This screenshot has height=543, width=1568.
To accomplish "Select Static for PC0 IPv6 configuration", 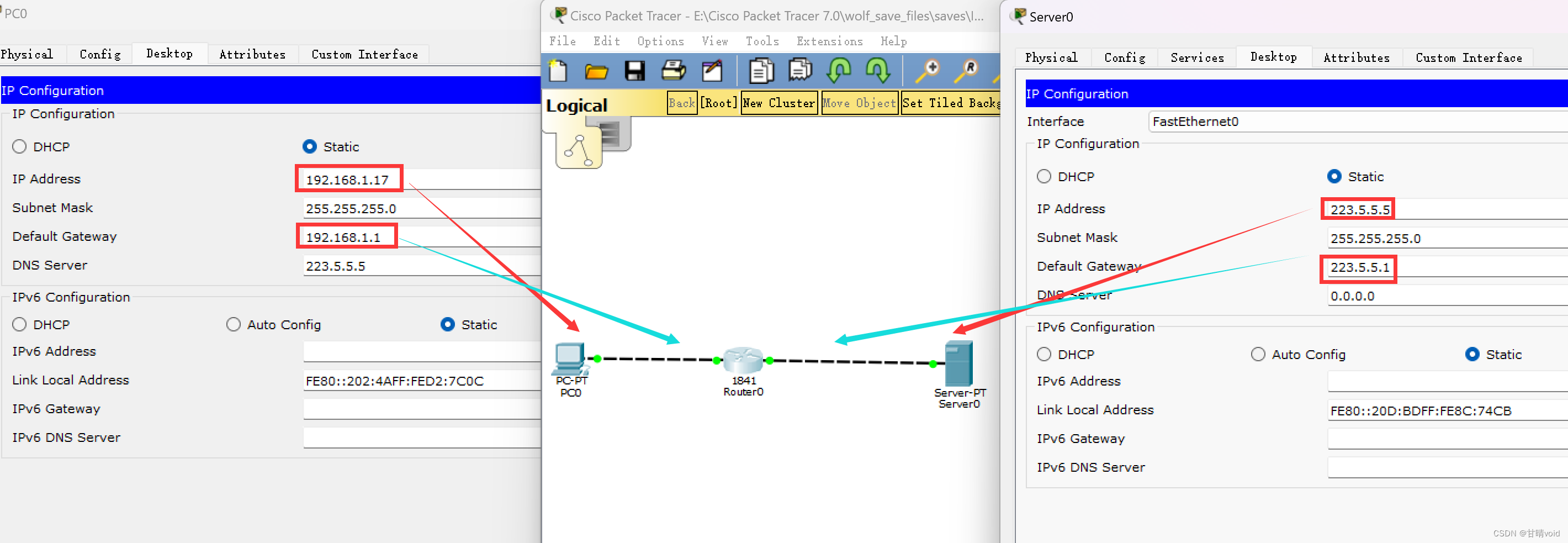I will (447, 324).
